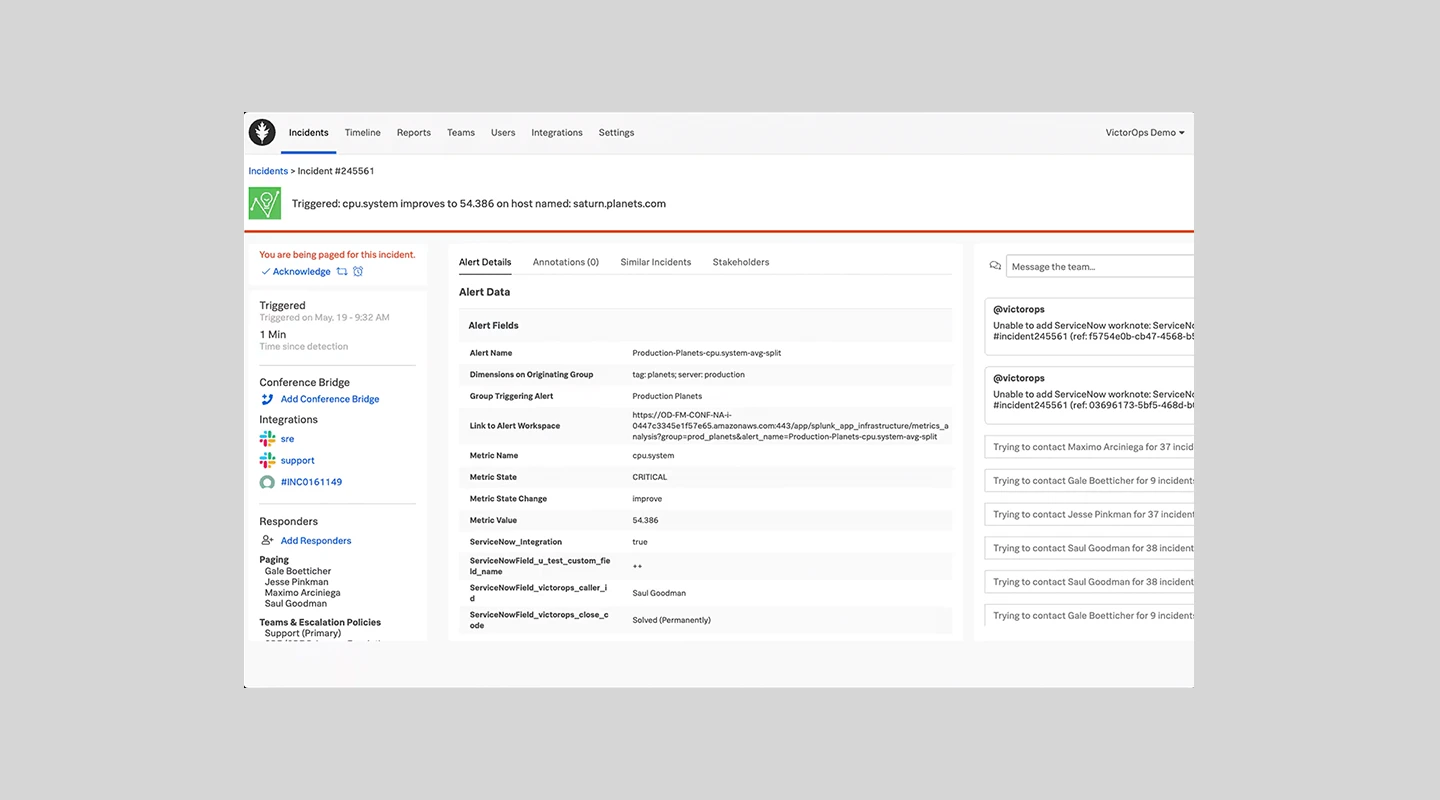The width and height of the screenshot is (1440, 800).
Task: Open the support Slack channel link
Action: coord(298,461)
